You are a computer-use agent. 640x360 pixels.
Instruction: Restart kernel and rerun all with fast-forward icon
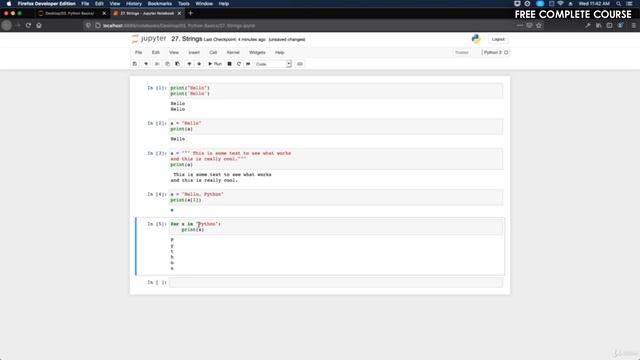248,64
